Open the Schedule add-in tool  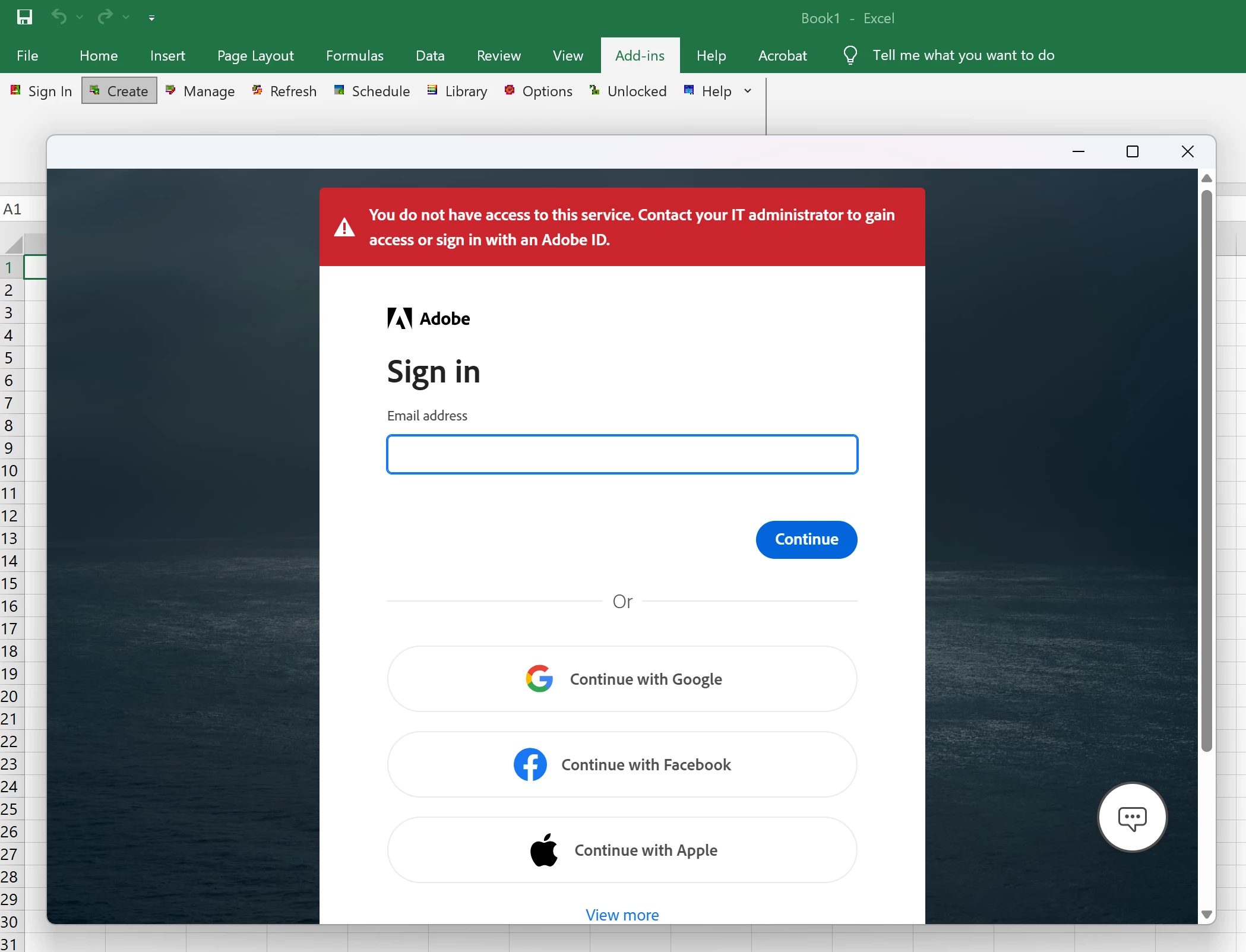[x=372, y=91]
